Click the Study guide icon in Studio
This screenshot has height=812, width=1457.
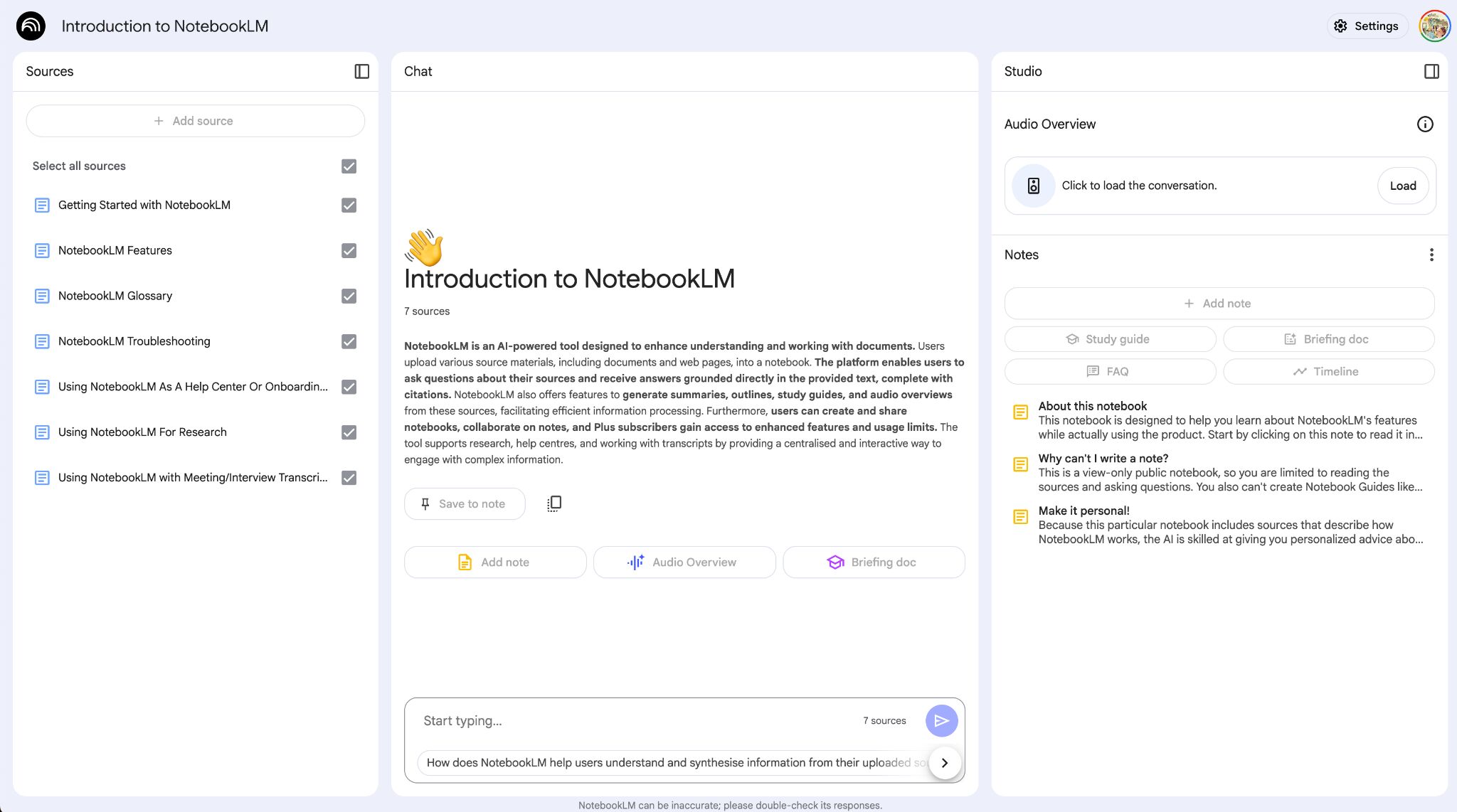[1075, 339]
